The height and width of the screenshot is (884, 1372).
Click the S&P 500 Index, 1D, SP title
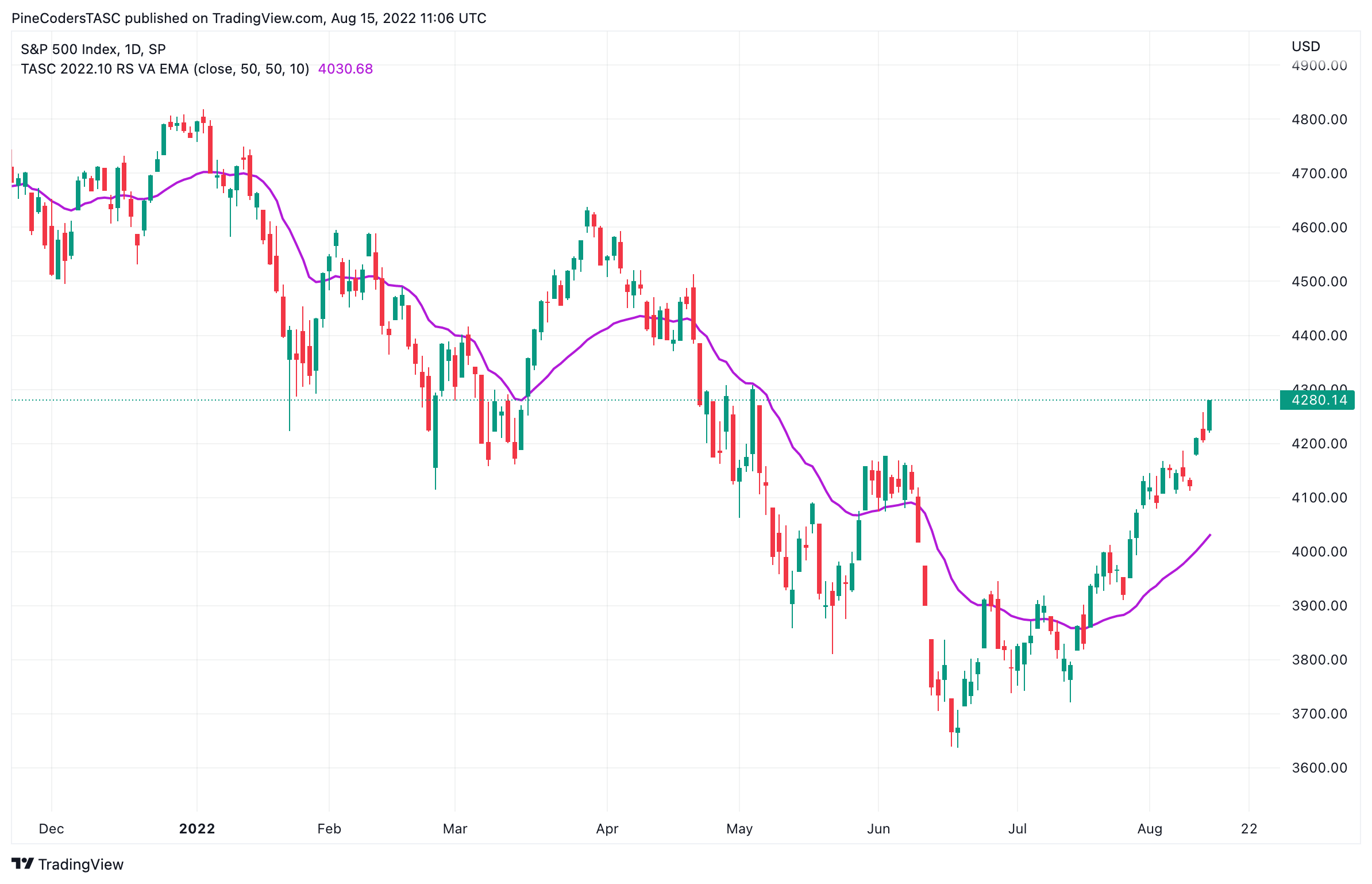click(94, 49)
